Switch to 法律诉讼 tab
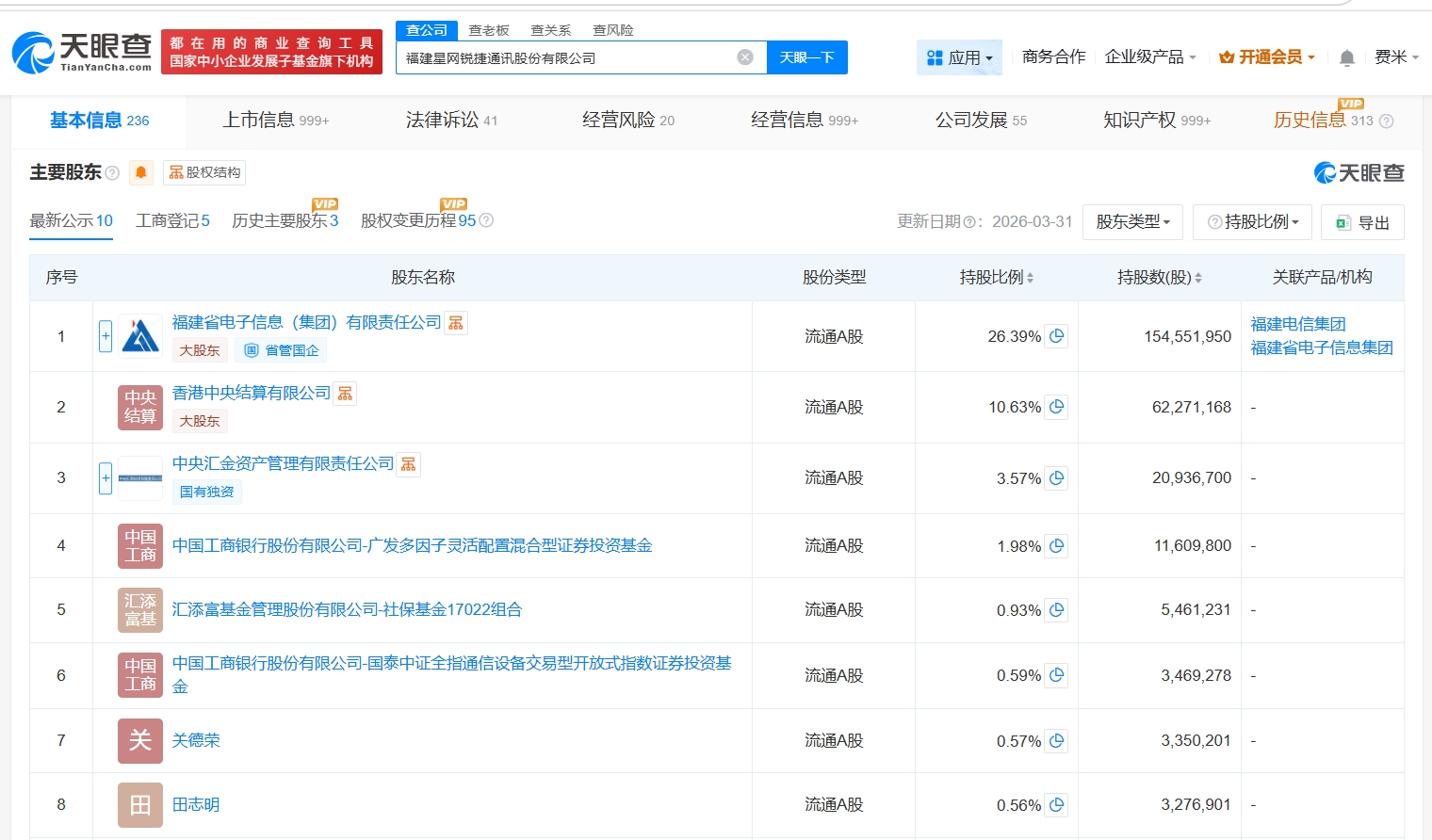1432x840 pixels. pos(451,121)
